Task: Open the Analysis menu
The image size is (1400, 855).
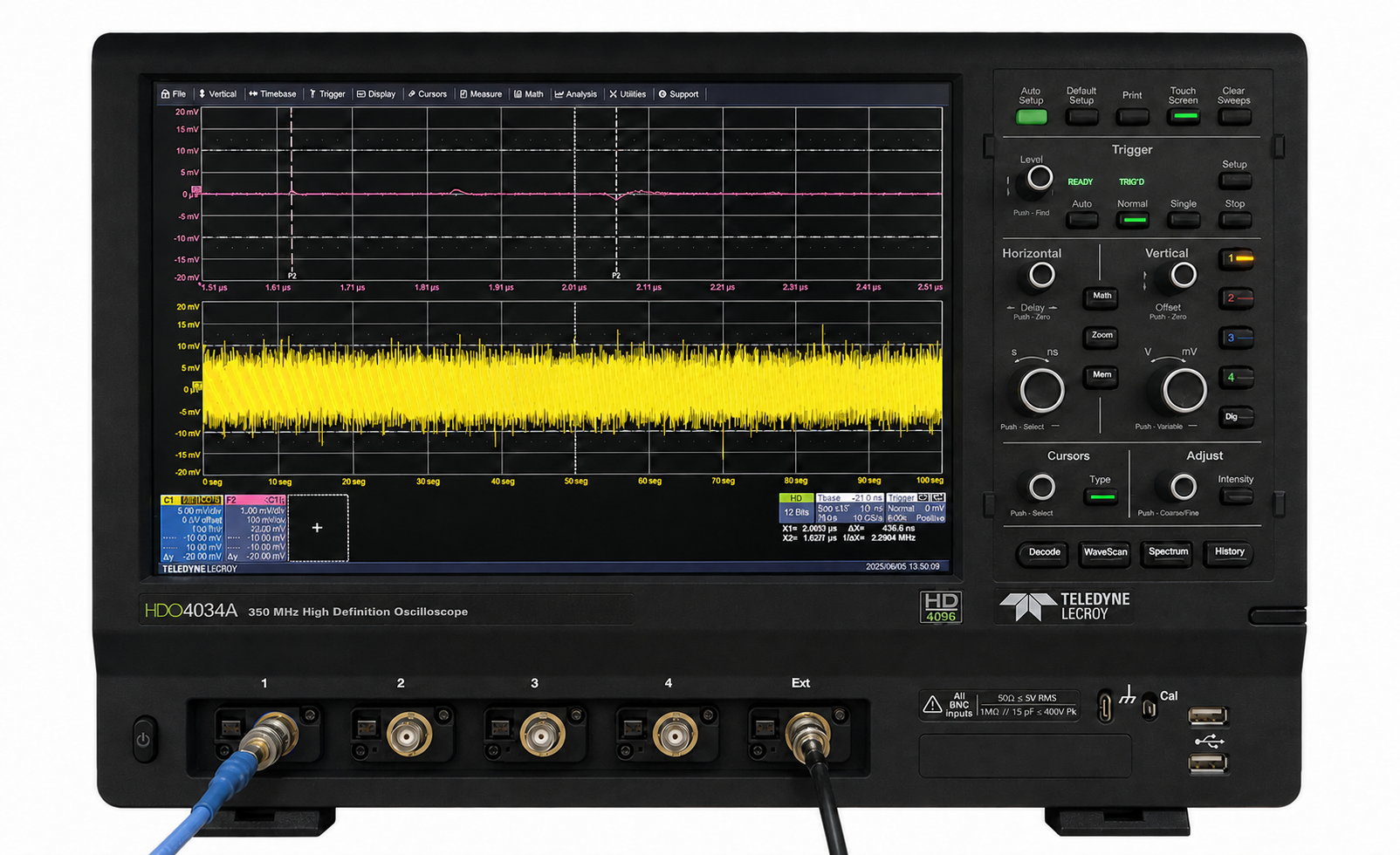Action: tap(576, 94)
